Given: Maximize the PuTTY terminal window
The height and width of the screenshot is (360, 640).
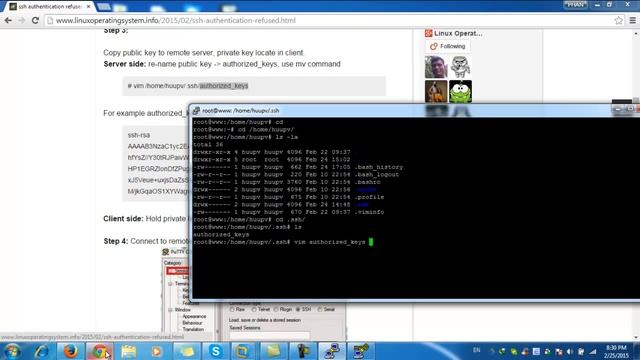Looking at the screenshot, I should coord(630,109).
